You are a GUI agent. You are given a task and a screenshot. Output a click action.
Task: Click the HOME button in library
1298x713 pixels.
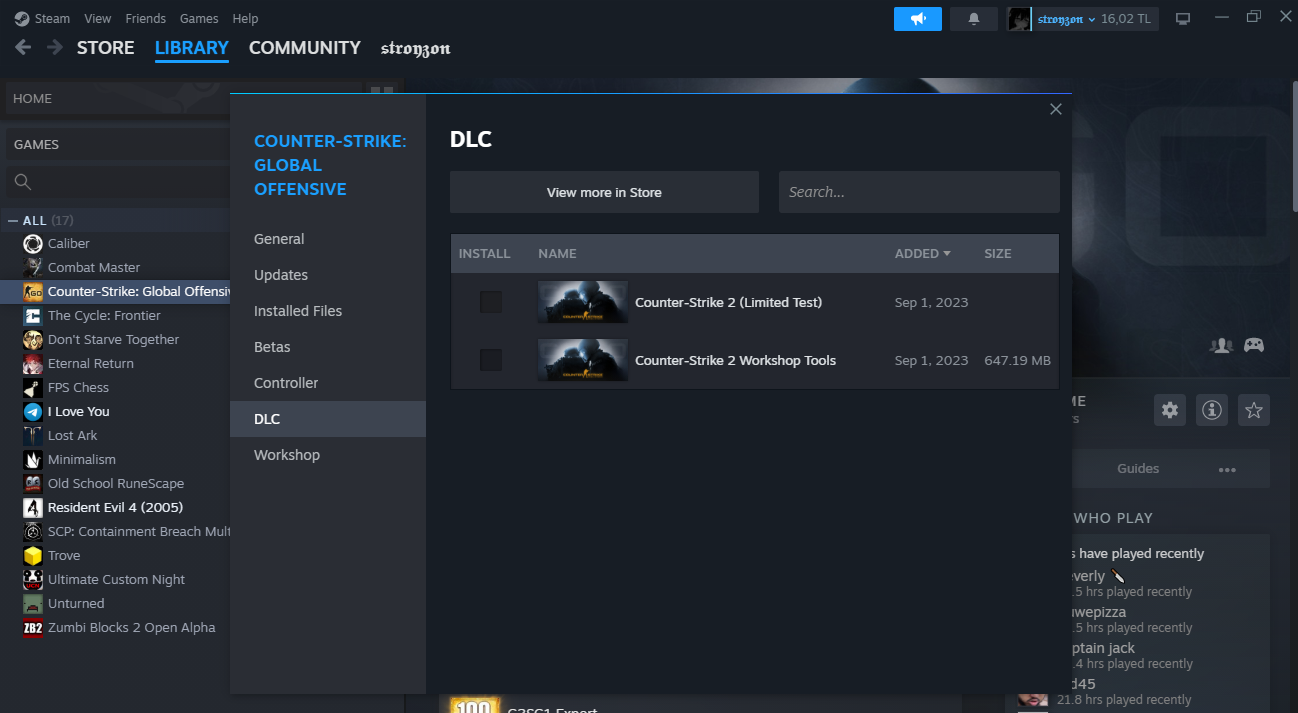118,98
